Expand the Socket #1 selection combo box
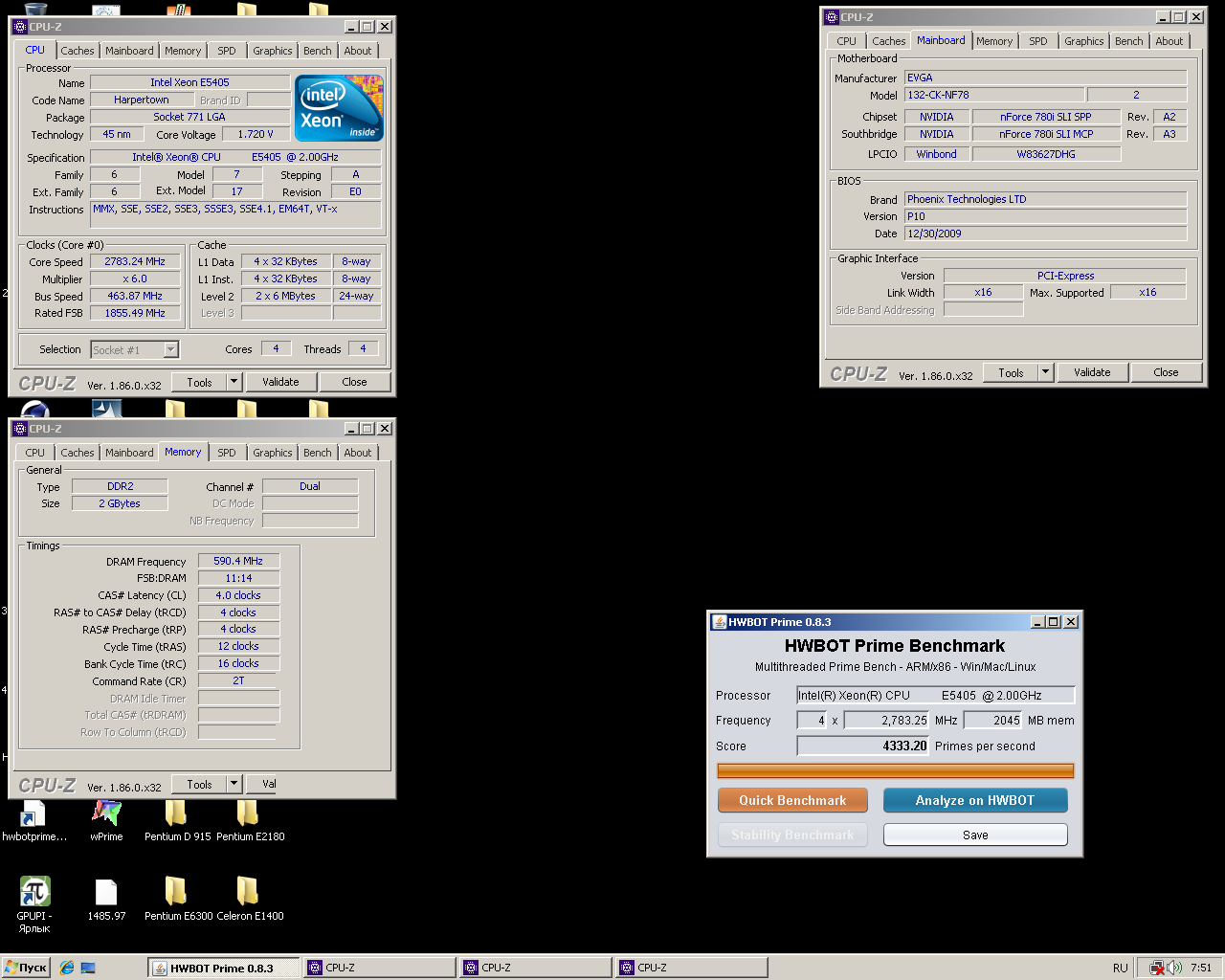The image size is (1225, 980). pyautogui.click(x=134, y=349)
